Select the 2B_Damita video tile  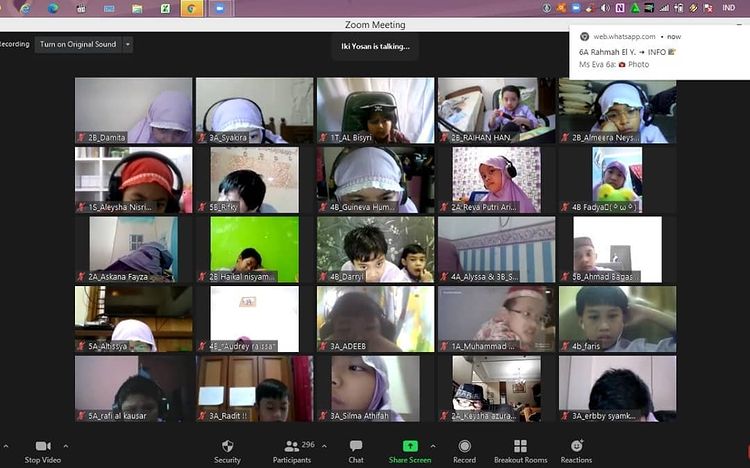tap(133, 110)
